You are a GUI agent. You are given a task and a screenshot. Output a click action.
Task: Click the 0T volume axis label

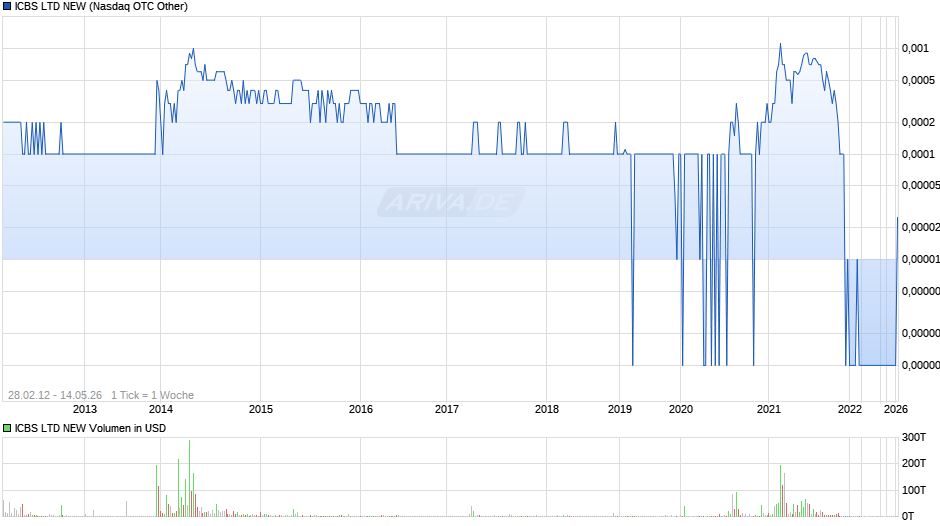908,516
